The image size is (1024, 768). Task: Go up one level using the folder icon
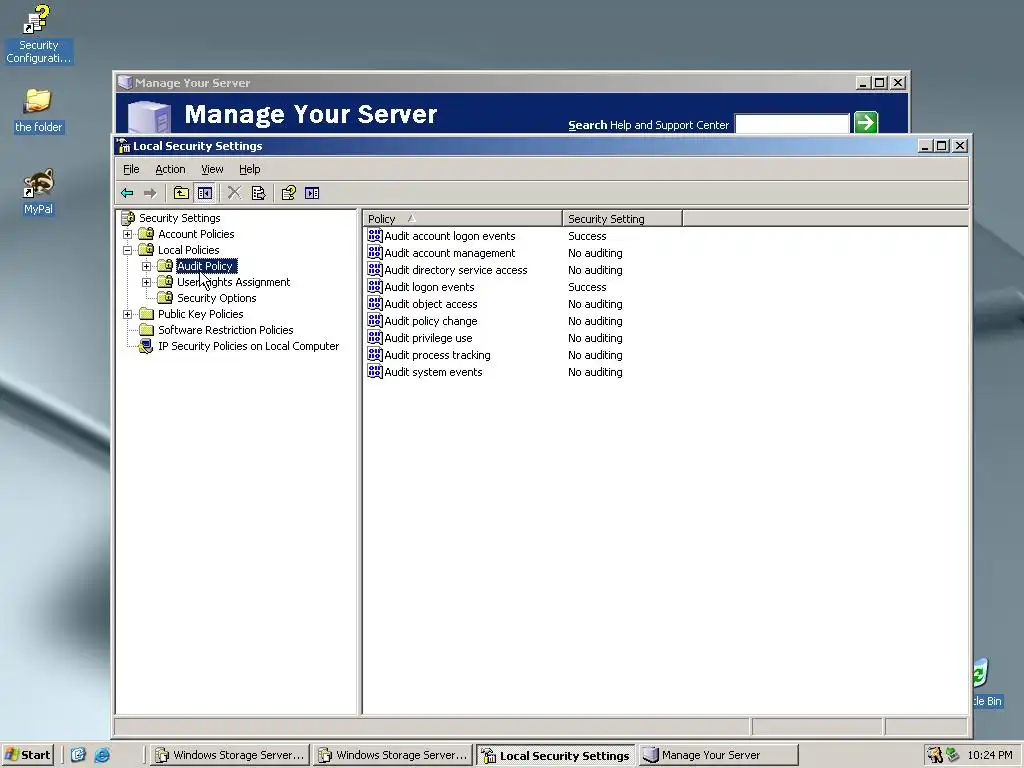click(181, 193)
